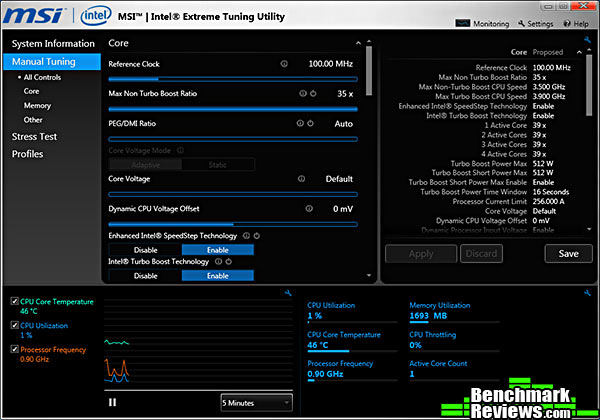Pause the monitoring graph

click(x=112, y=402)
